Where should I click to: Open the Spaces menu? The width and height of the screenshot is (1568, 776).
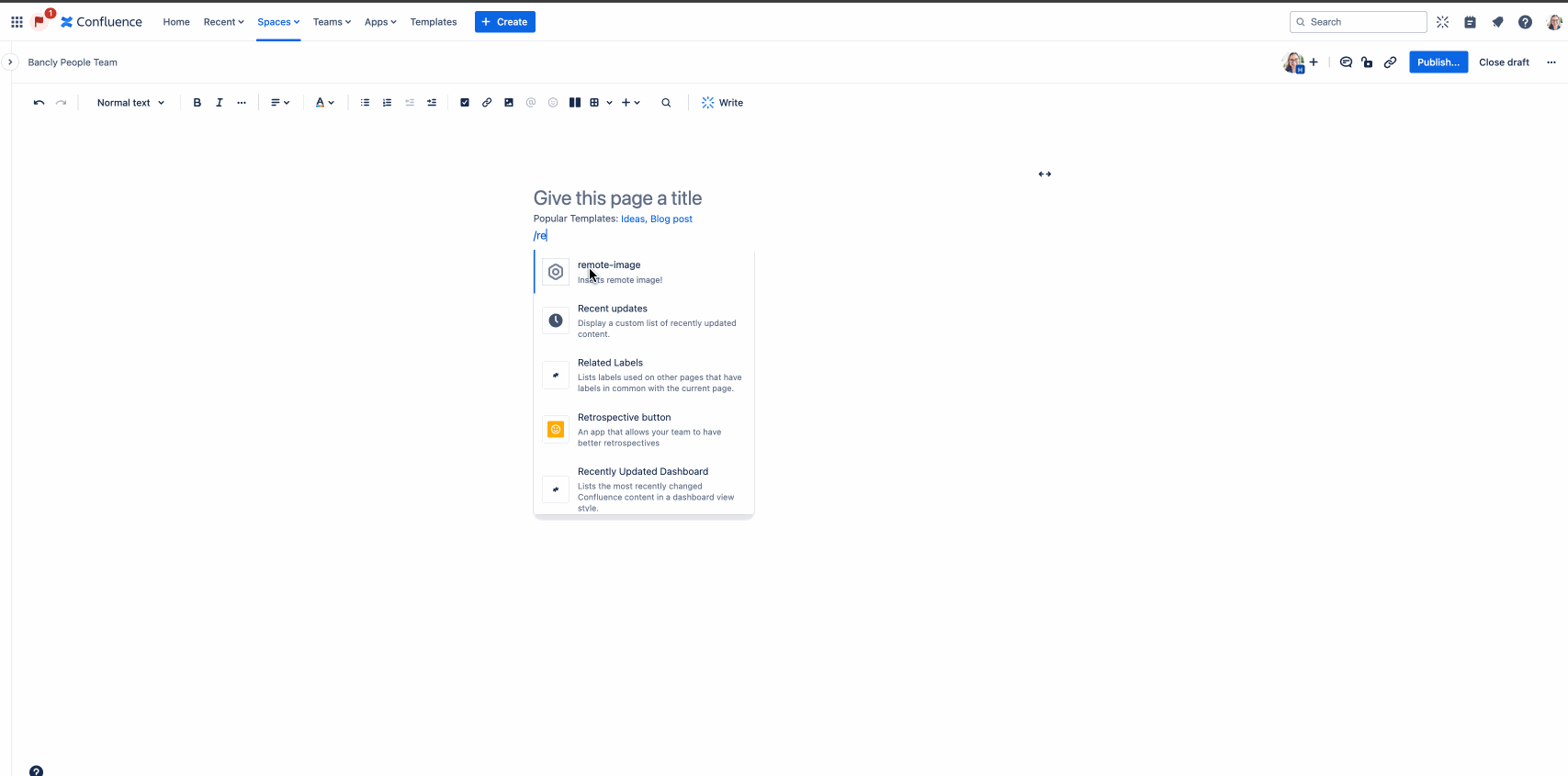278,22
